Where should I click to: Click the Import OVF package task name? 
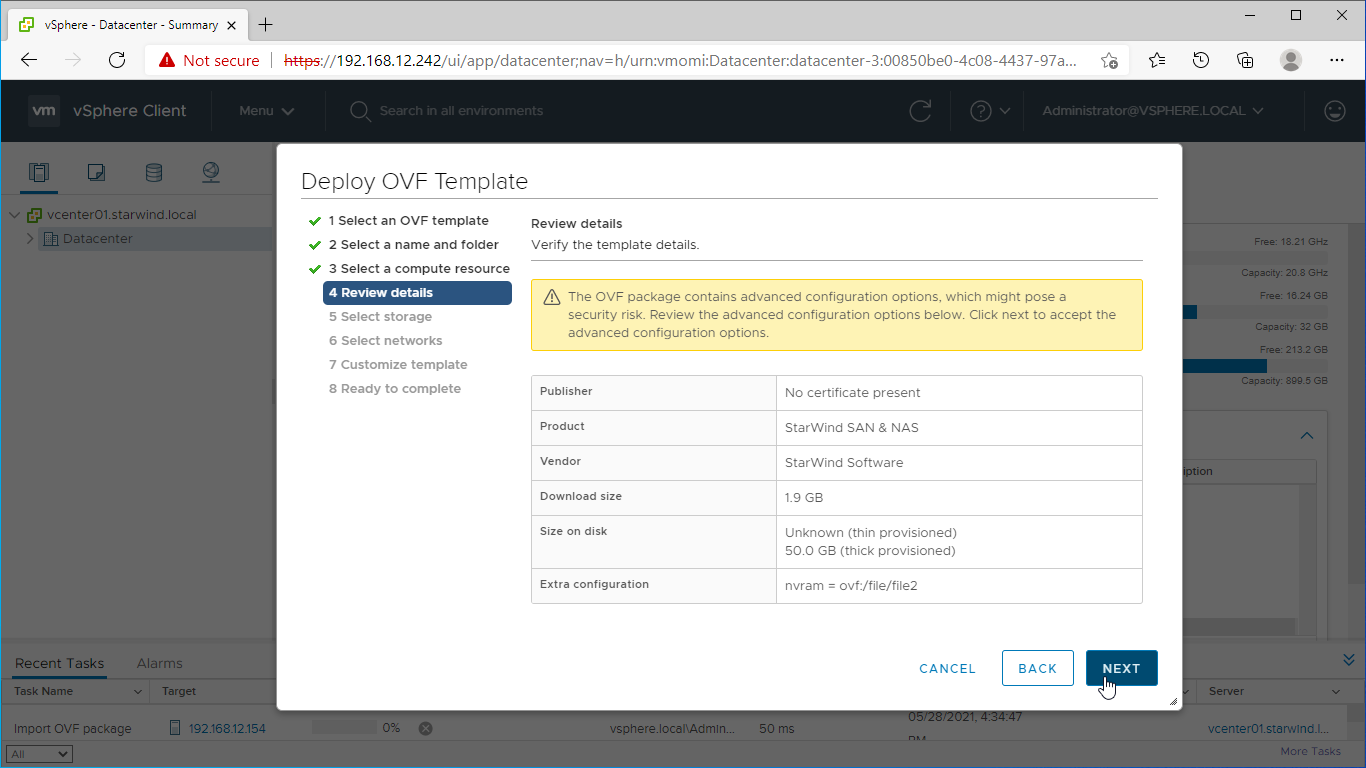(x=73, y=729)
